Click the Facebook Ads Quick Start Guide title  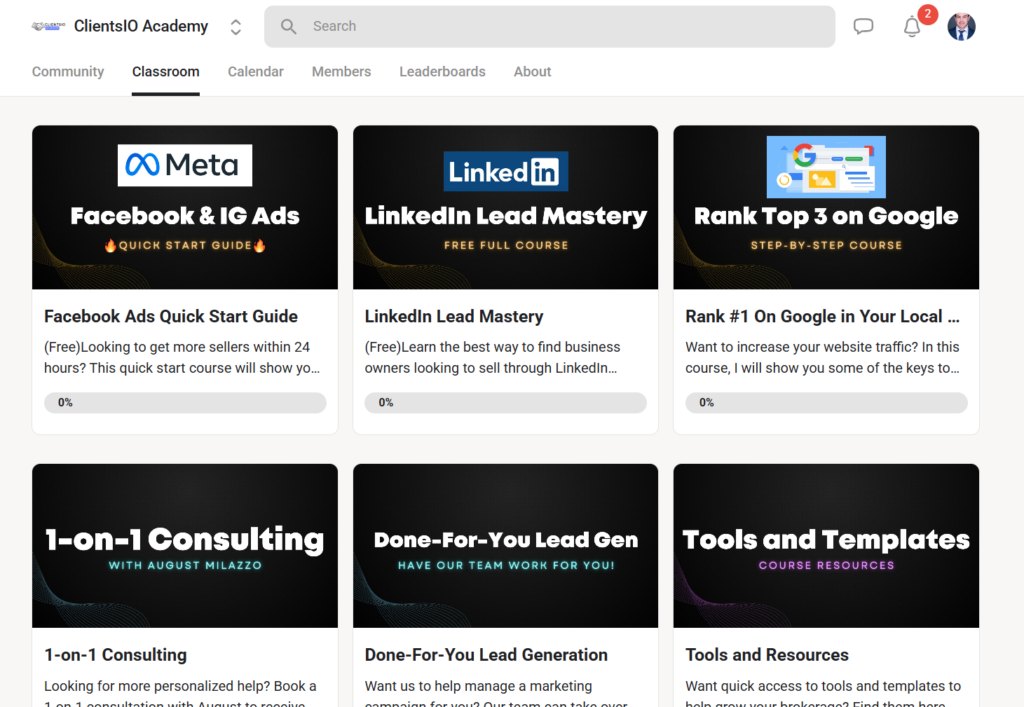(171, 316)
